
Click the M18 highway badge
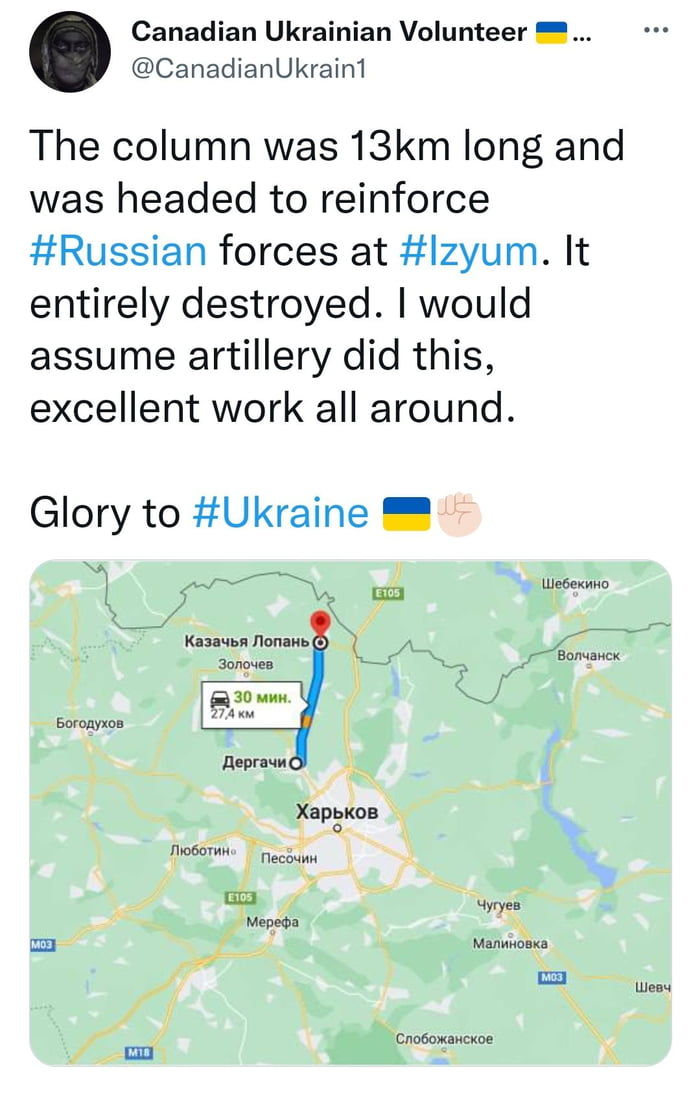(x=137, y=1053)
